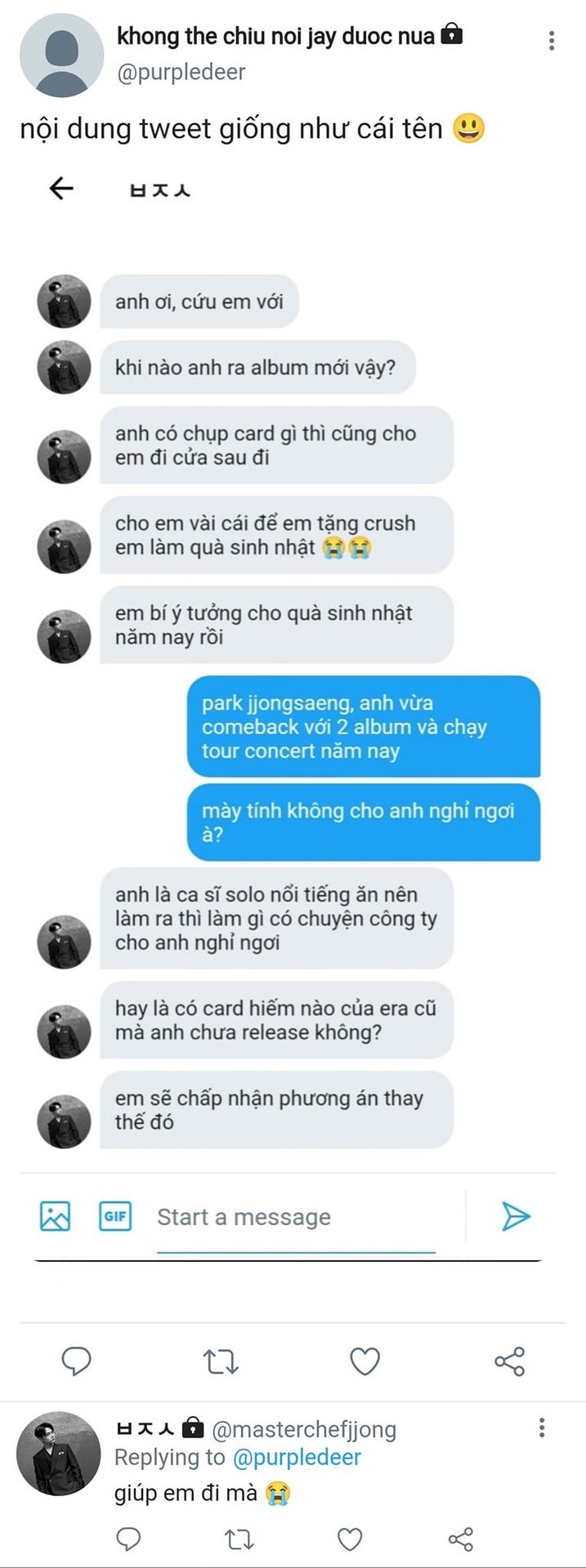Open the image attachment picker
Image resolution: width=586 pixels, height=1568 pixels.
pyautogui.click(x=55, y=1216)
